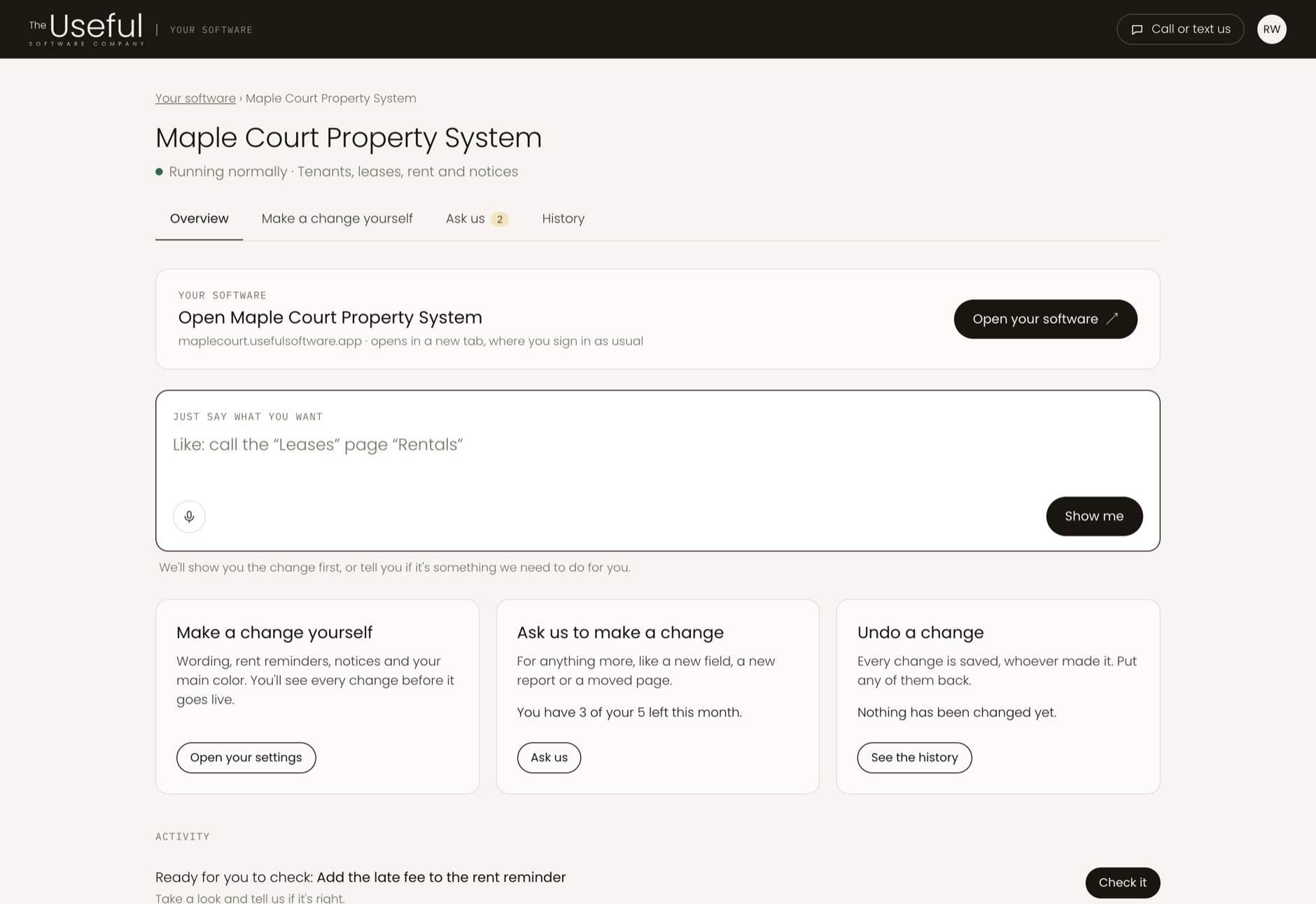1316x904 pixels.
Task: Click the Ask us to make a change heading
Action: pyautogui.click(x=620, y=633)
